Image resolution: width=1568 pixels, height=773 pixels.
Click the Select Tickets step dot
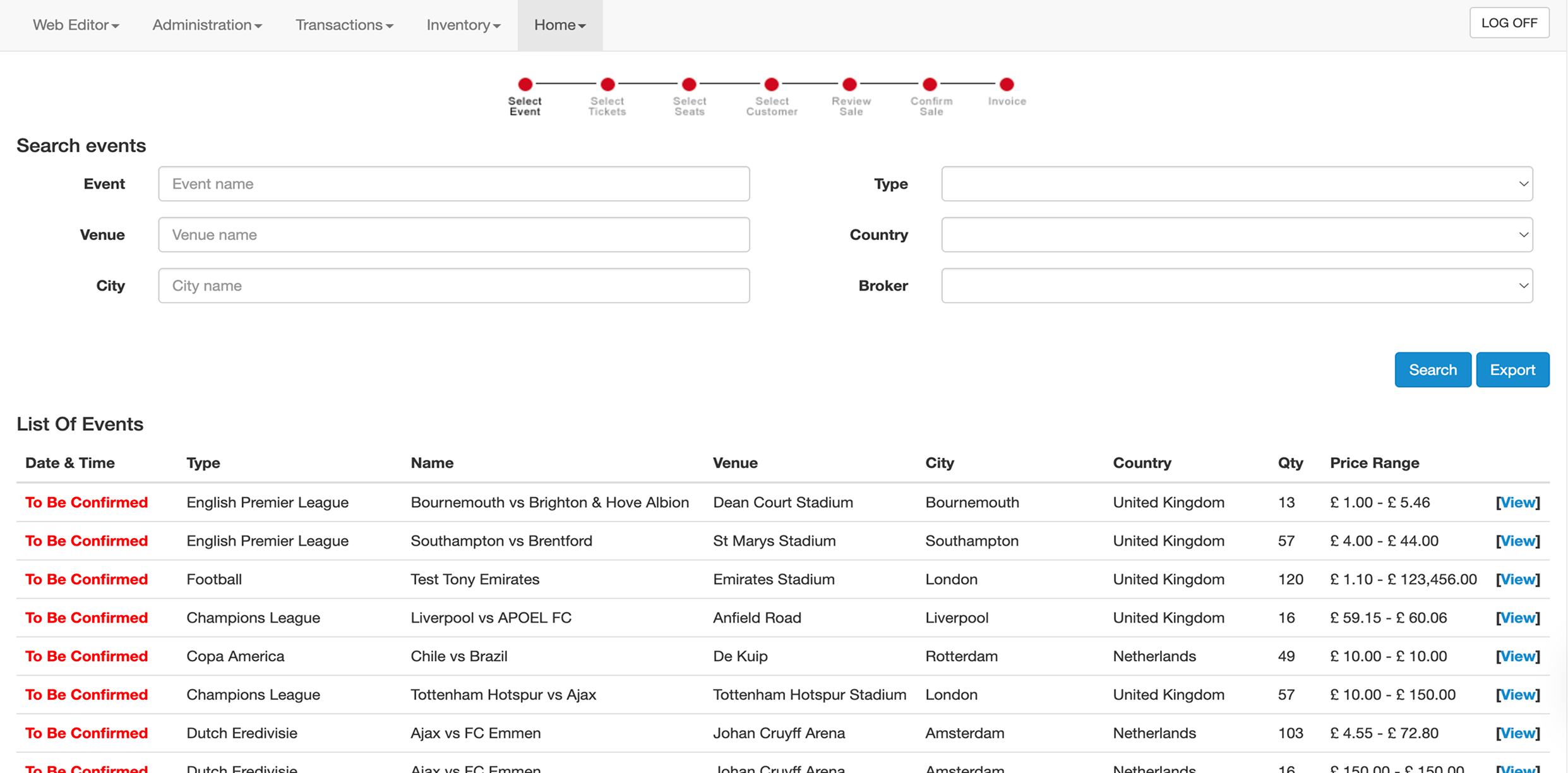click(607, 84)
